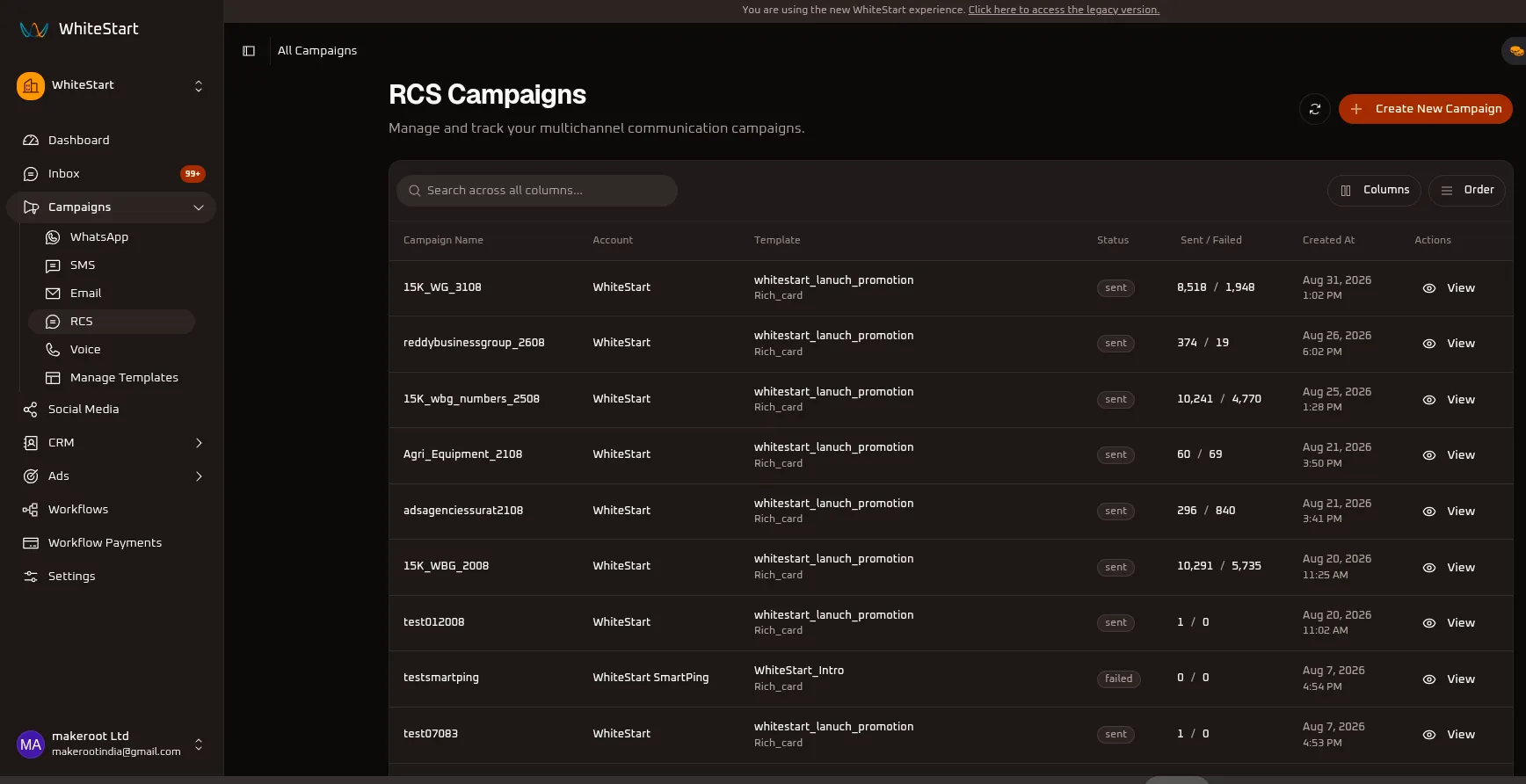Click the WhiteStart logo icon
The height and width of the screenshot is (784, 1526).
tap(34, 29)
